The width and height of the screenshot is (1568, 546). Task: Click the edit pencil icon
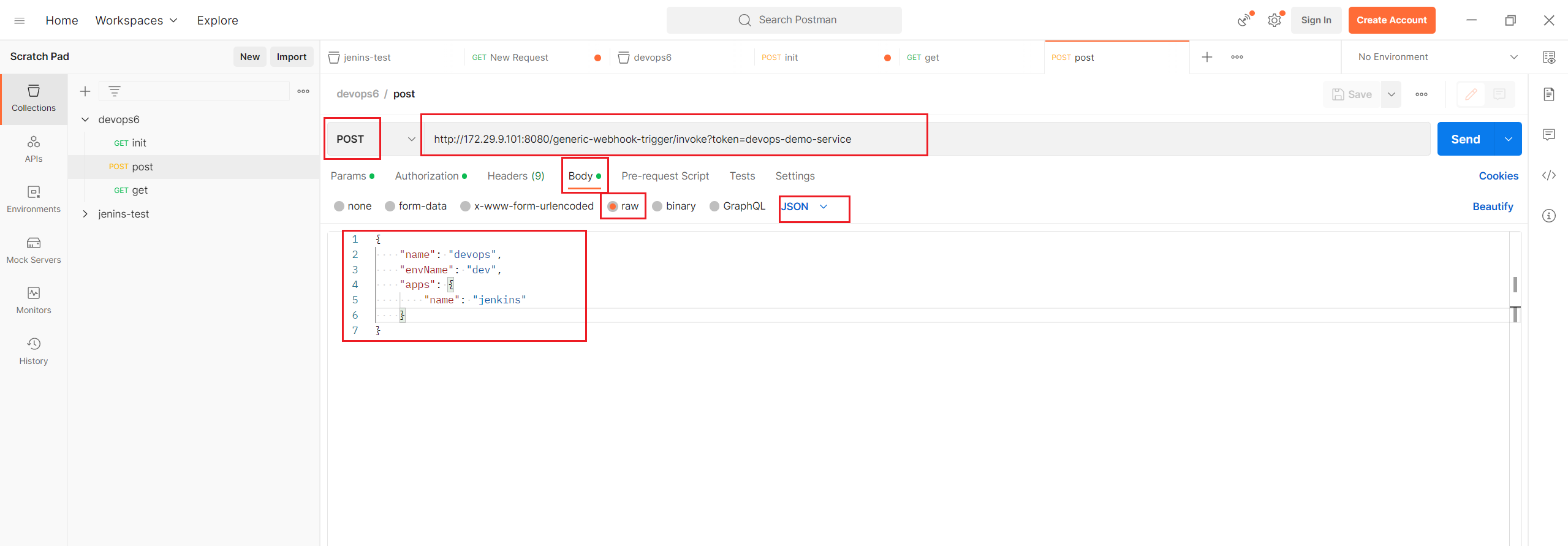point(1471,94)
